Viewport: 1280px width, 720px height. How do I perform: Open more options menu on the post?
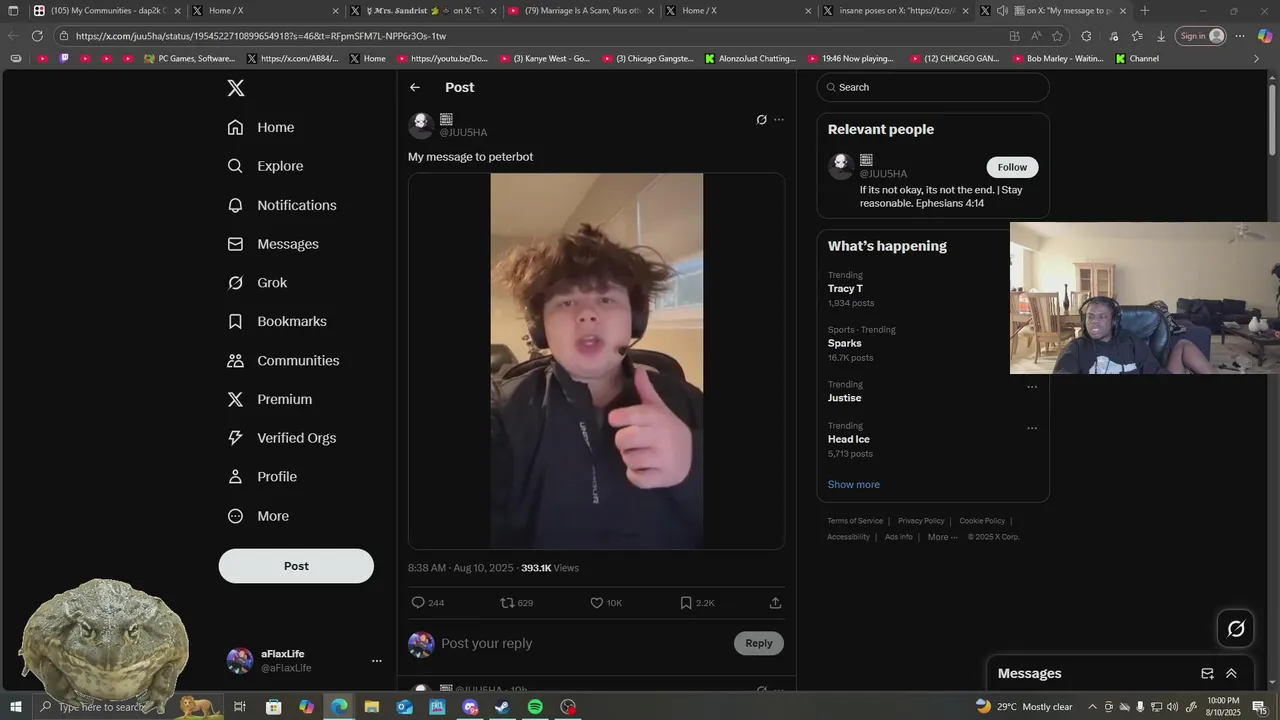tap(779, 120)
